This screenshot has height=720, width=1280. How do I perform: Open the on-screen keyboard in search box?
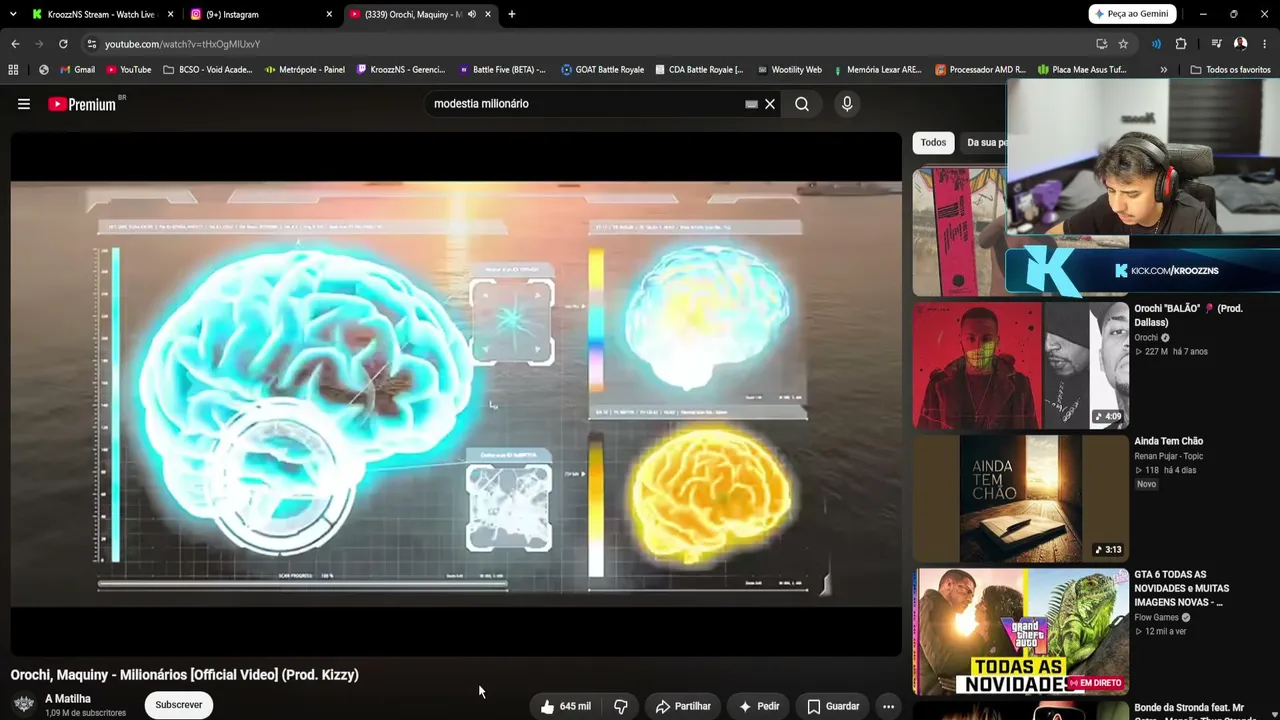(751, 104)
